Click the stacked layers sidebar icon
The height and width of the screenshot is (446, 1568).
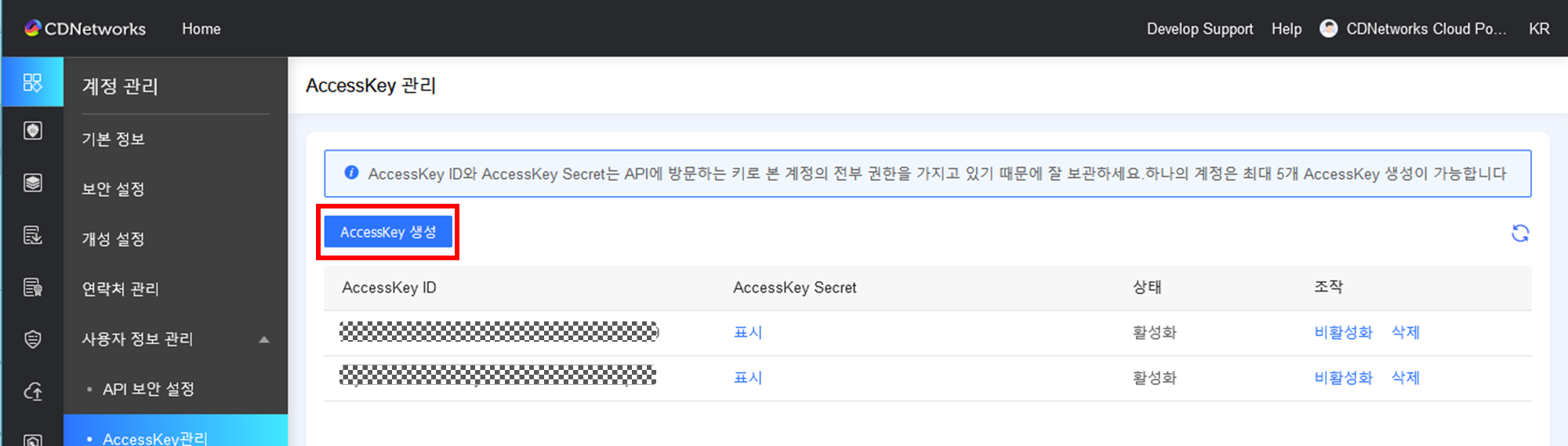pos(32,183)
